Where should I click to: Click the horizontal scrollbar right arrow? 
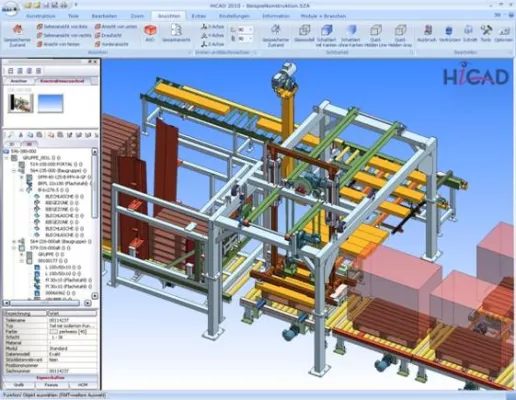(88, 303)
